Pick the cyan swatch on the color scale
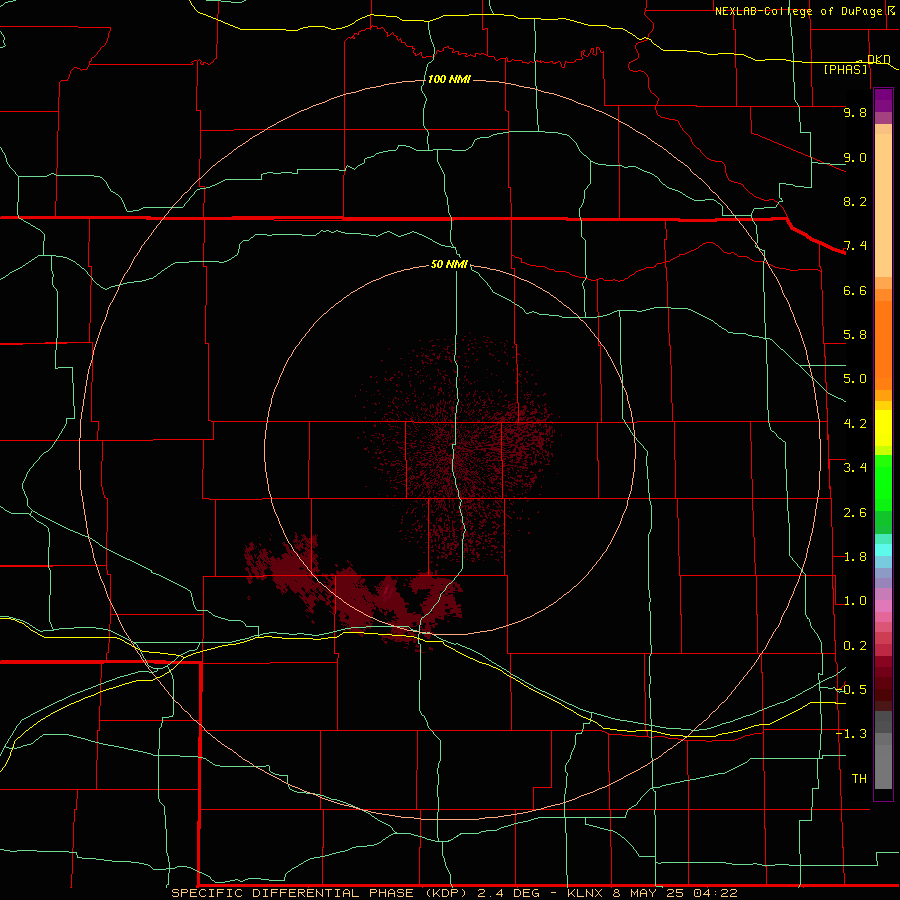The width and height of the screenshot is (900, 900). 883,550
